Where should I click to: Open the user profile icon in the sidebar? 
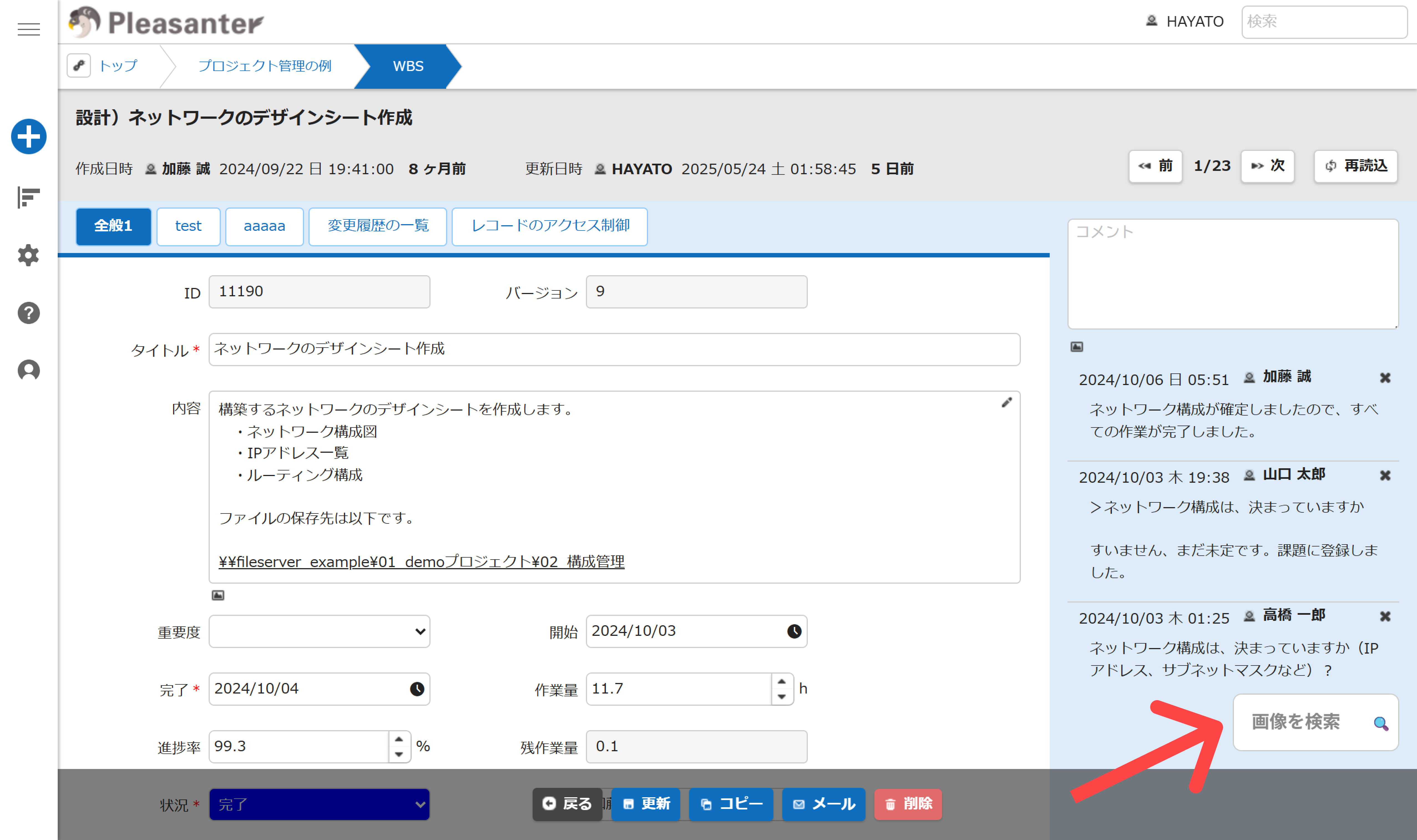point(28,370)
